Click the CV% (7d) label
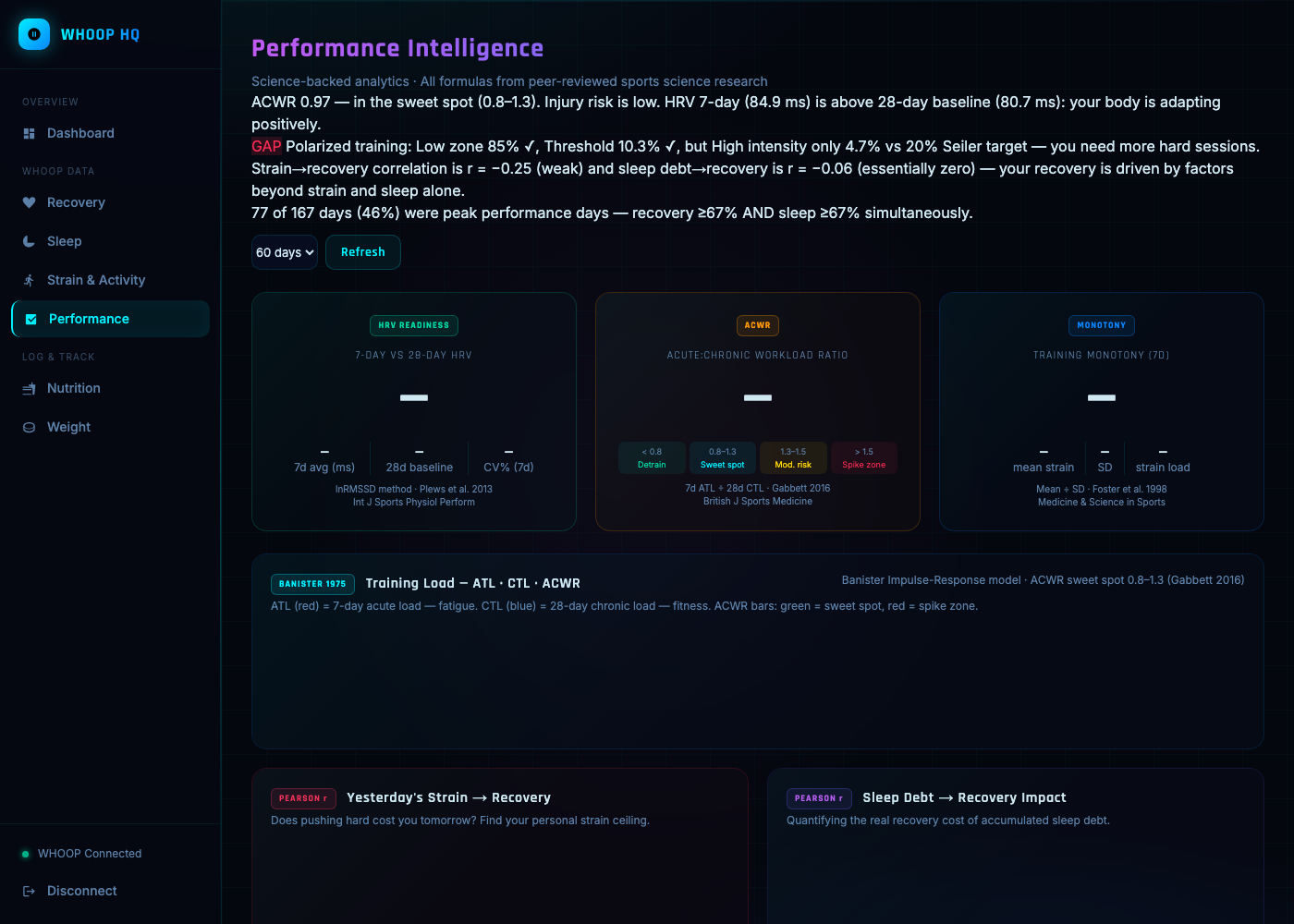The height and width of the screenshot is (924, 1294). pos(509,468)
